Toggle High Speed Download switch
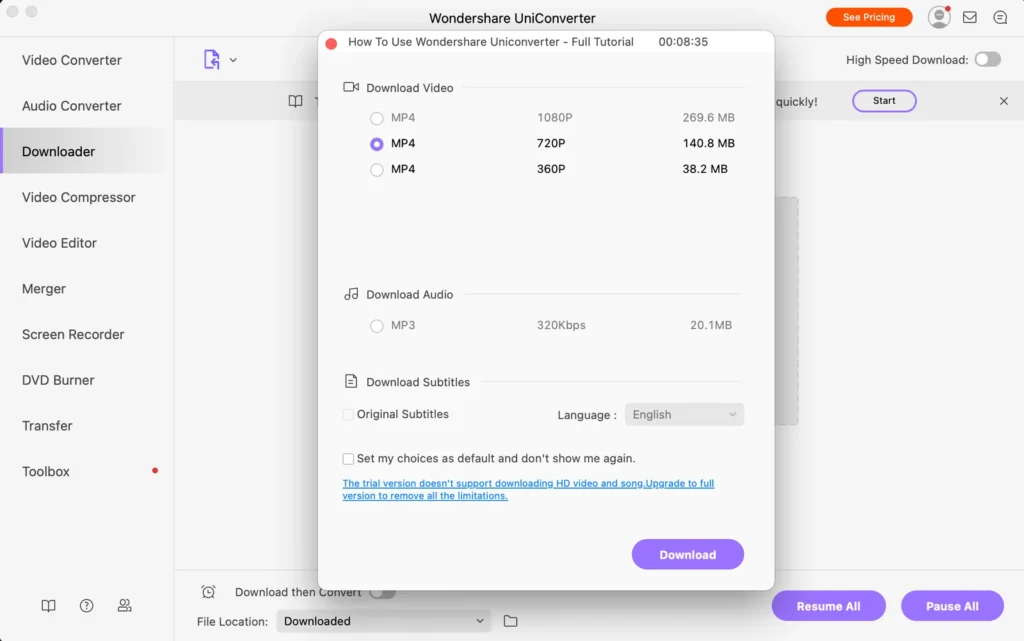This screenshot has height=641, width=1024. [987, 59]
